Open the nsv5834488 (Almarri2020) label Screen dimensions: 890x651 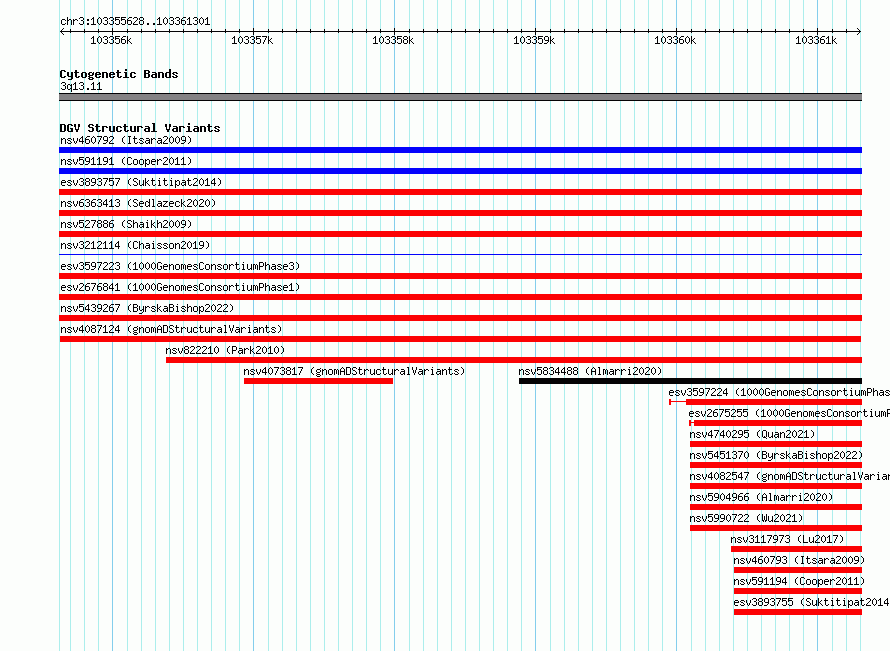pos(590,371)
